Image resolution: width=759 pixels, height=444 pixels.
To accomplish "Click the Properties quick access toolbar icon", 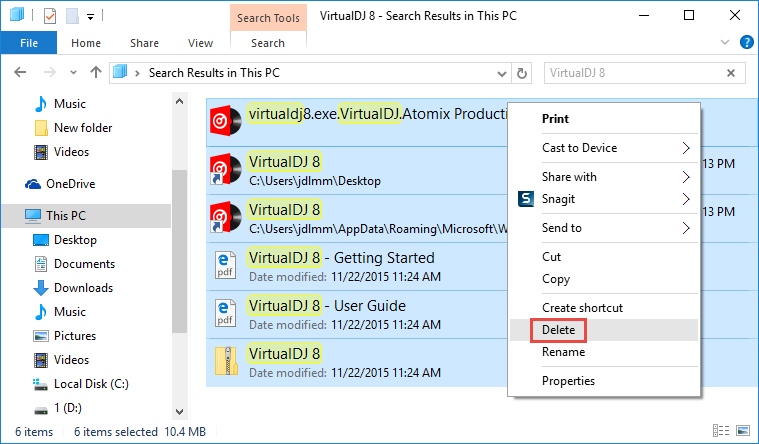I will 50,16.
